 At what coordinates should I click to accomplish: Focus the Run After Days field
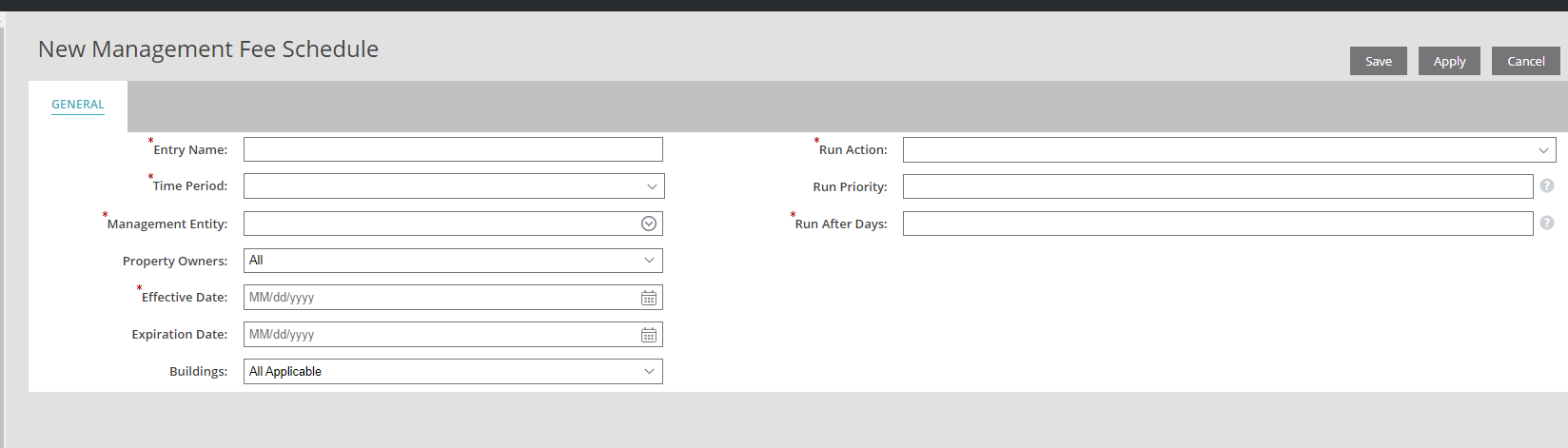[1218, 224]
